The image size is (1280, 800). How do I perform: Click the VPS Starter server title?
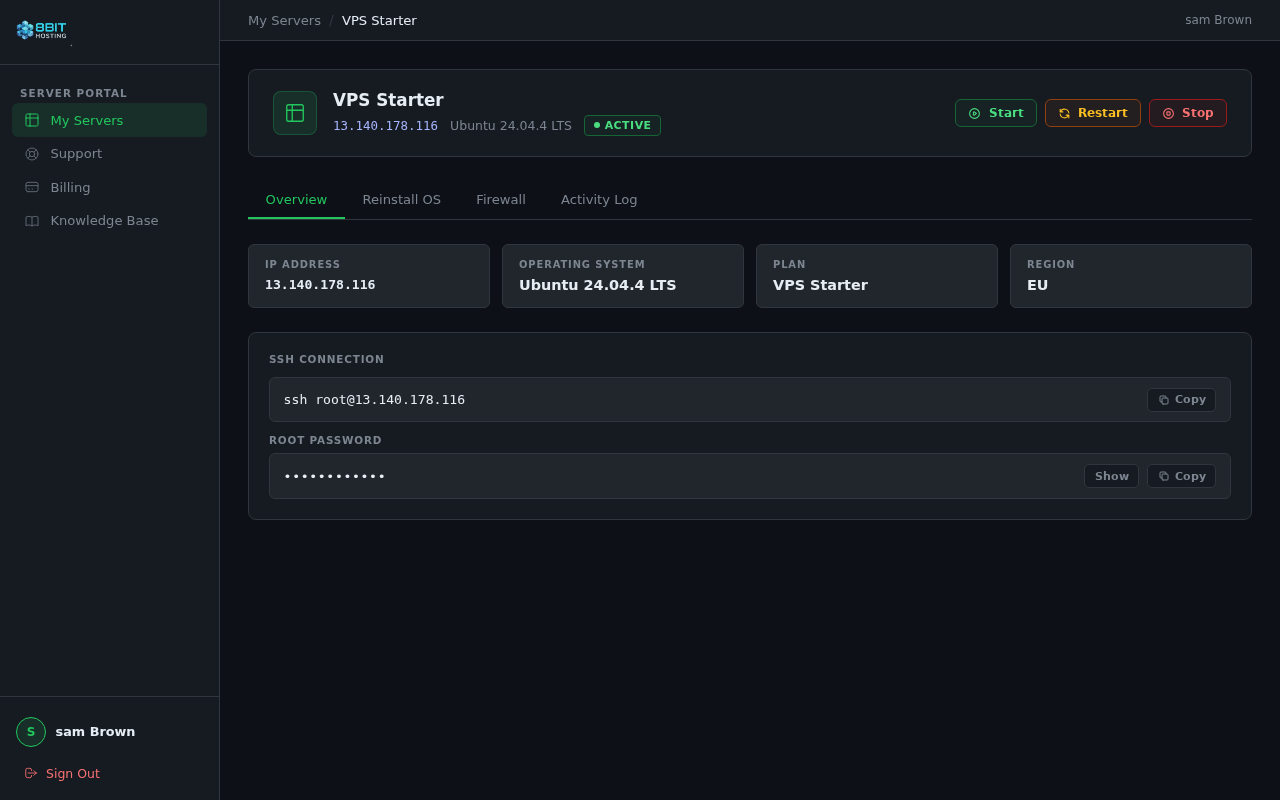pos(388,100)
